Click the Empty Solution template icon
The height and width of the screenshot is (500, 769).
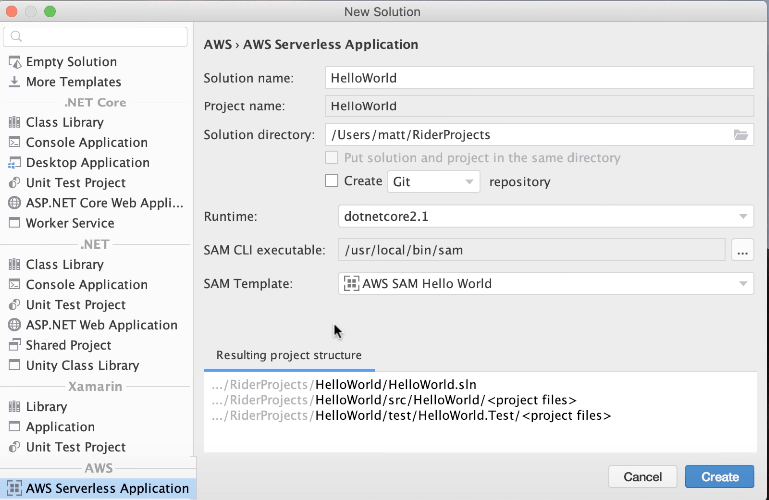(14, 62)
